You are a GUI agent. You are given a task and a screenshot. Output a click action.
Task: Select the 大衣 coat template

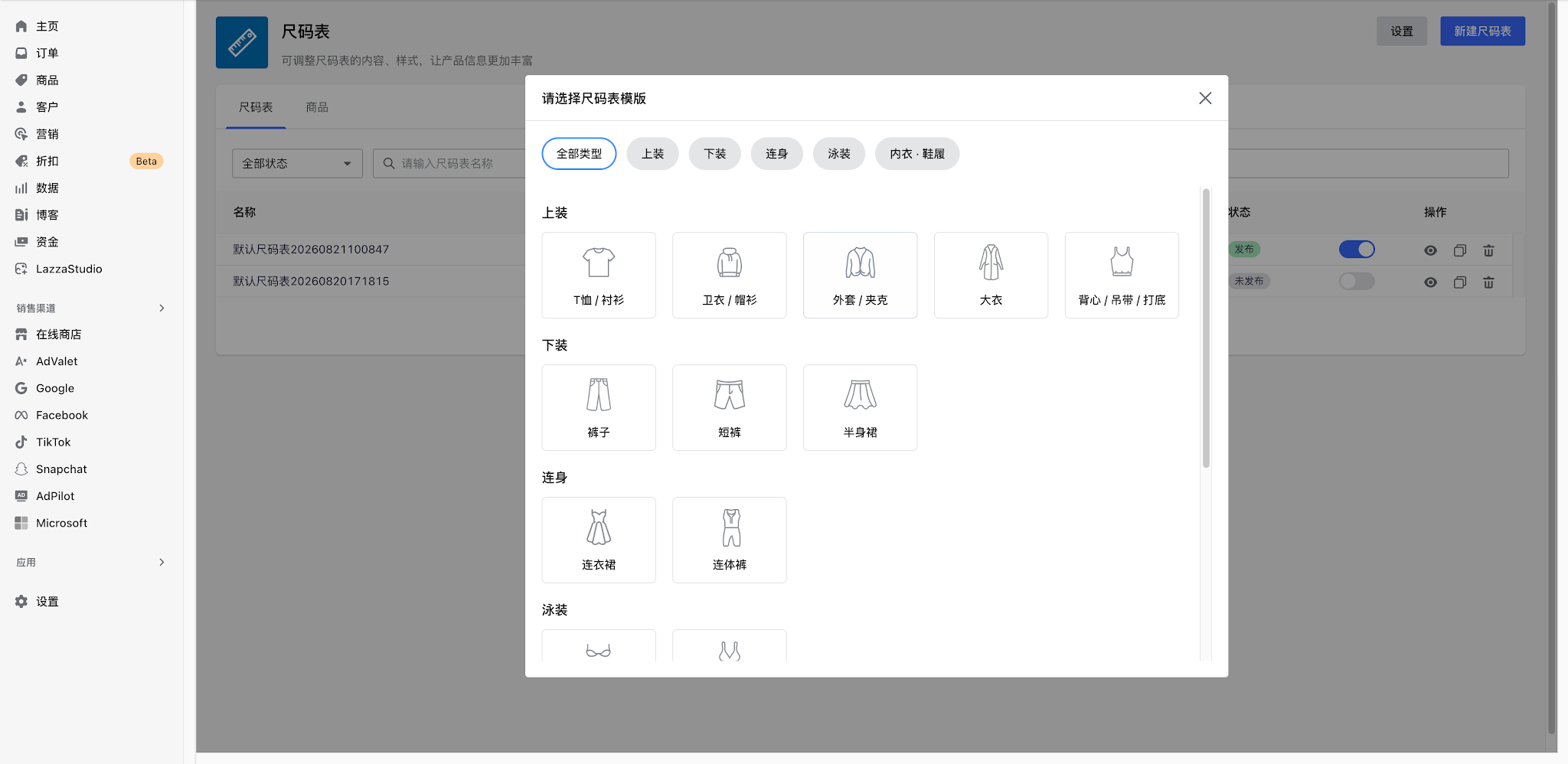tap(991, 276)
